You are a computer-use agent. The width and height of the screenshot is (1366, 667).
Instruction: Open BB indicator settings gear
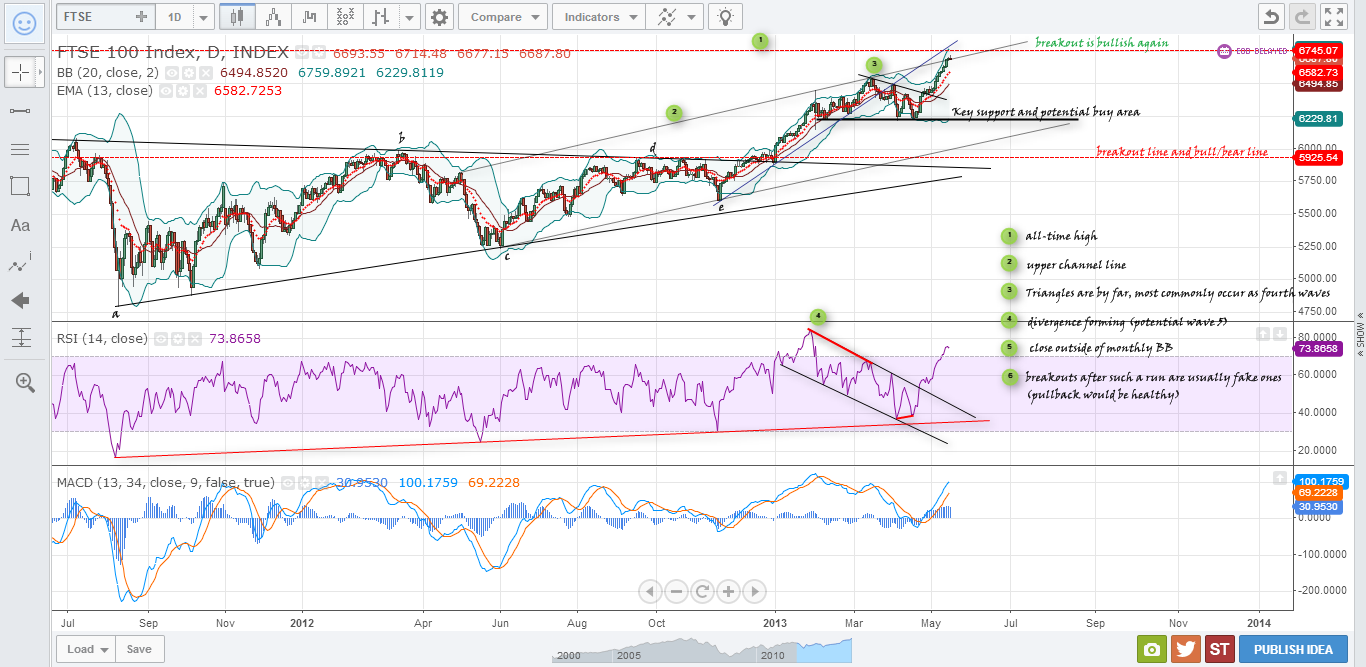coord(189,72)
